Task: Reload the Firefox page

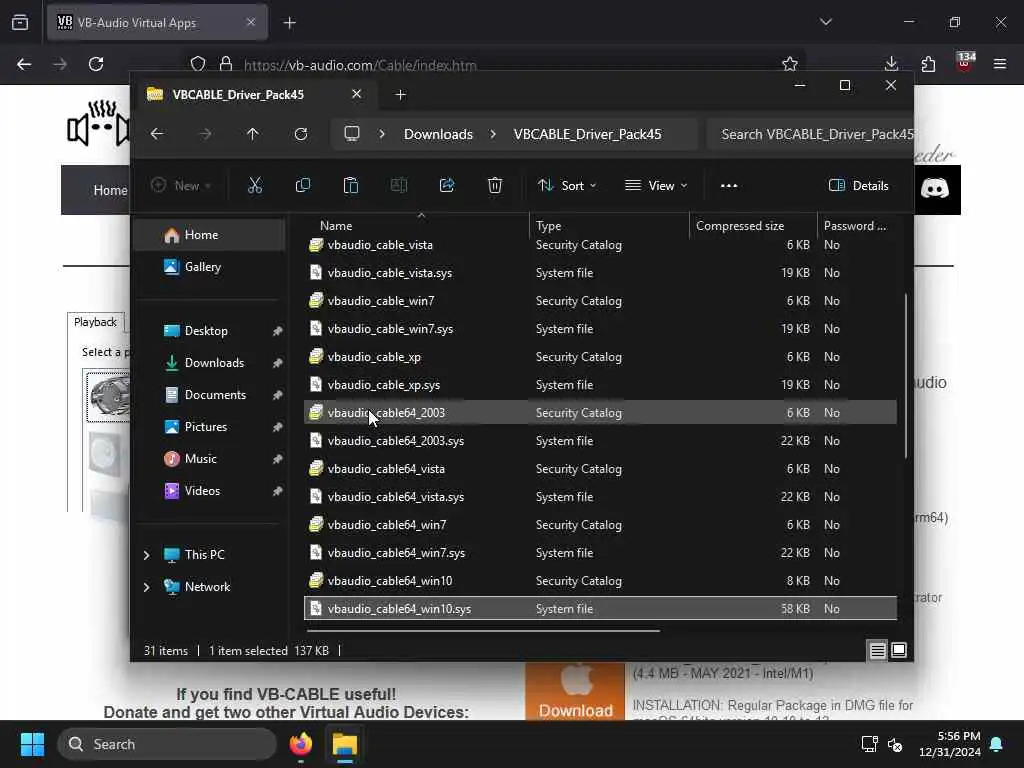Action: coord(96,64)
